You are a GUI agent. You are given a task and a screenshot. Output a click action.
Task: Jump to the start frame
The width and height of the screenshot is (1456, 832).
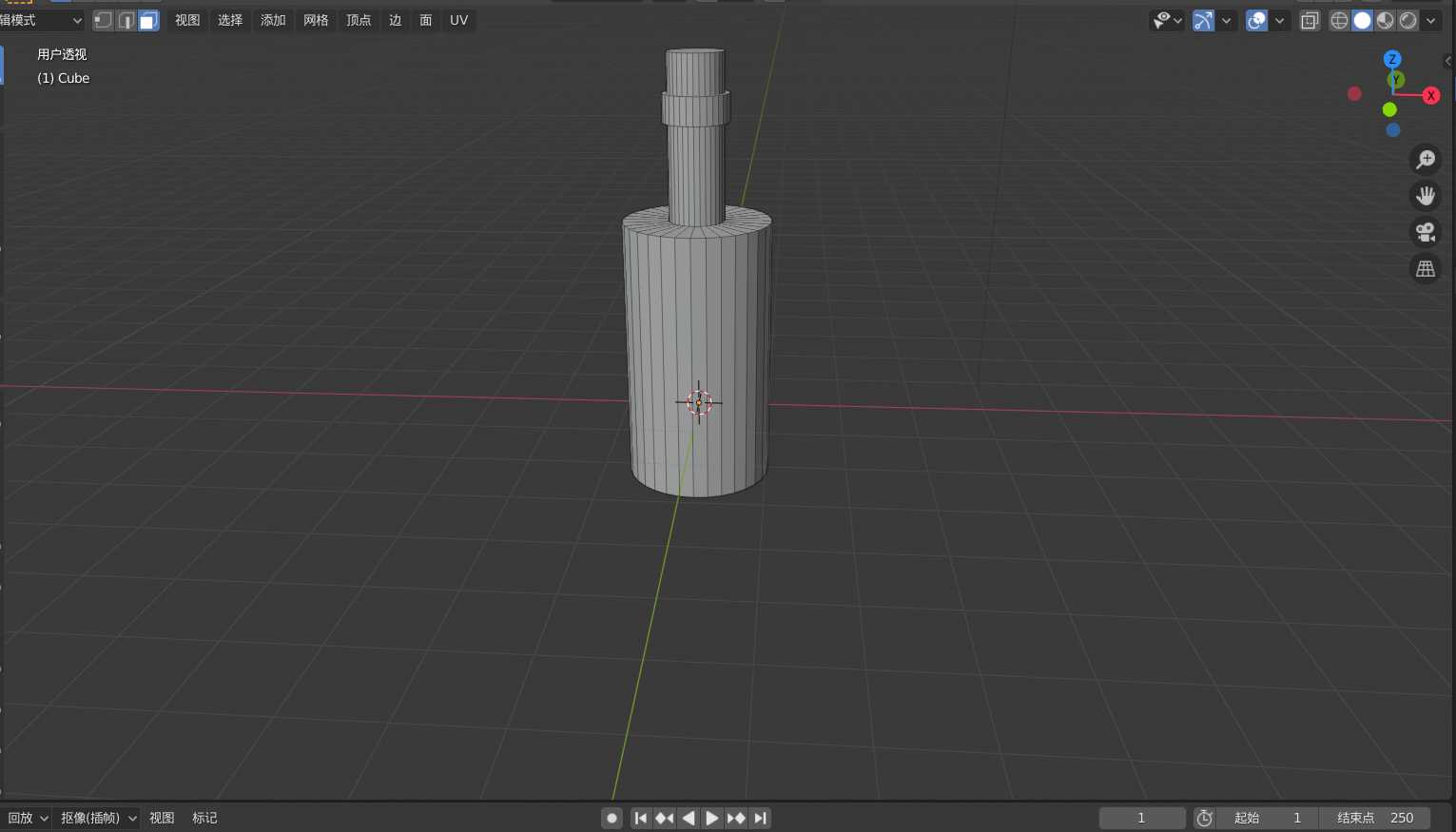[641, 818]
